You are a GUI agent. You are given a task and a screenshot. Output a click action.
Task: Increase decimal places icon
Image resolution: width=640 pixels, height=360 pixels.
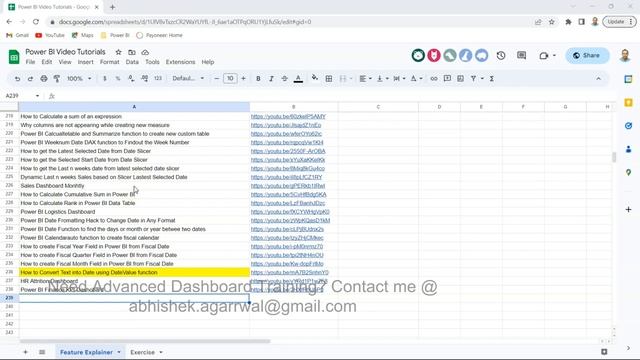(x=144, y=78)
